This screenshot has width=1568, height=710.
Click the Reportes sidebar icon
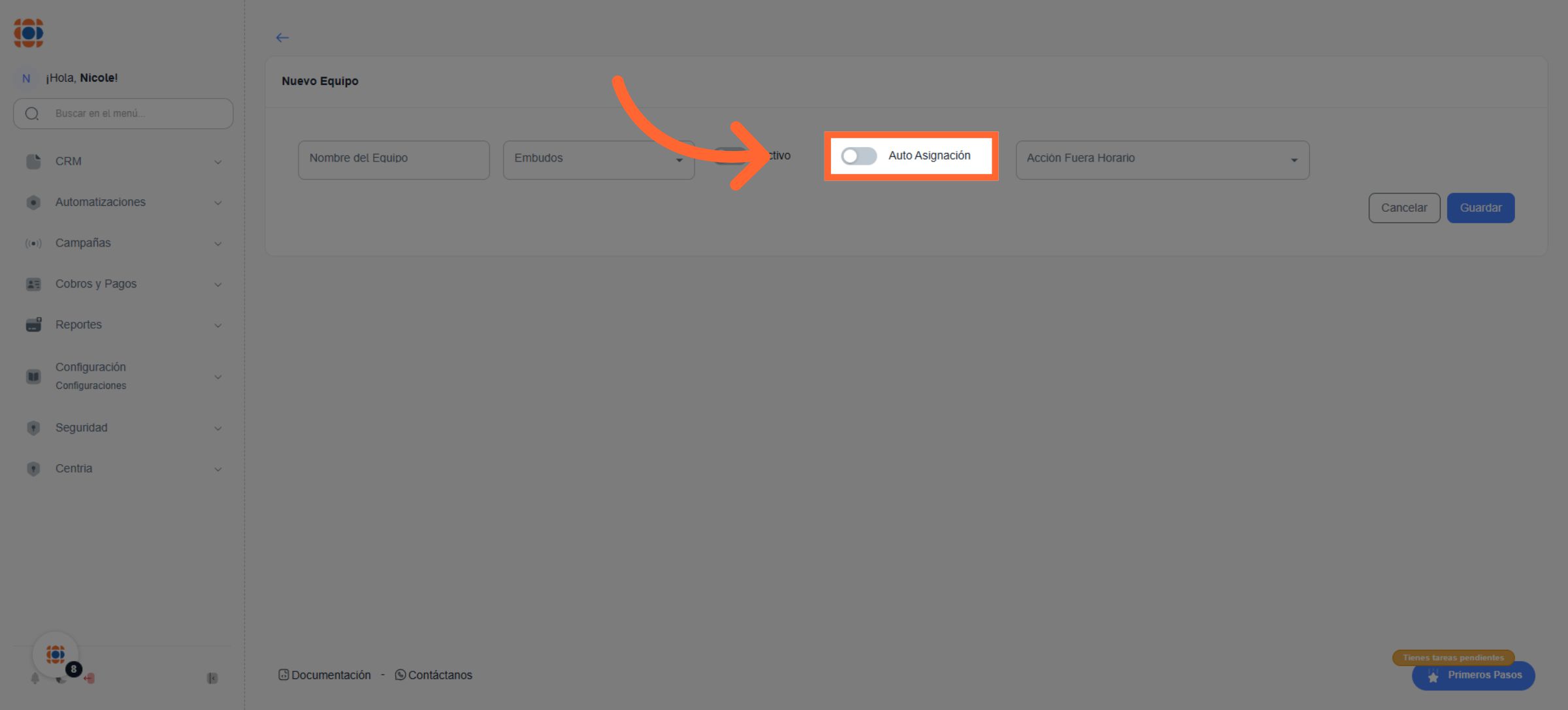[x=33, y=325]
